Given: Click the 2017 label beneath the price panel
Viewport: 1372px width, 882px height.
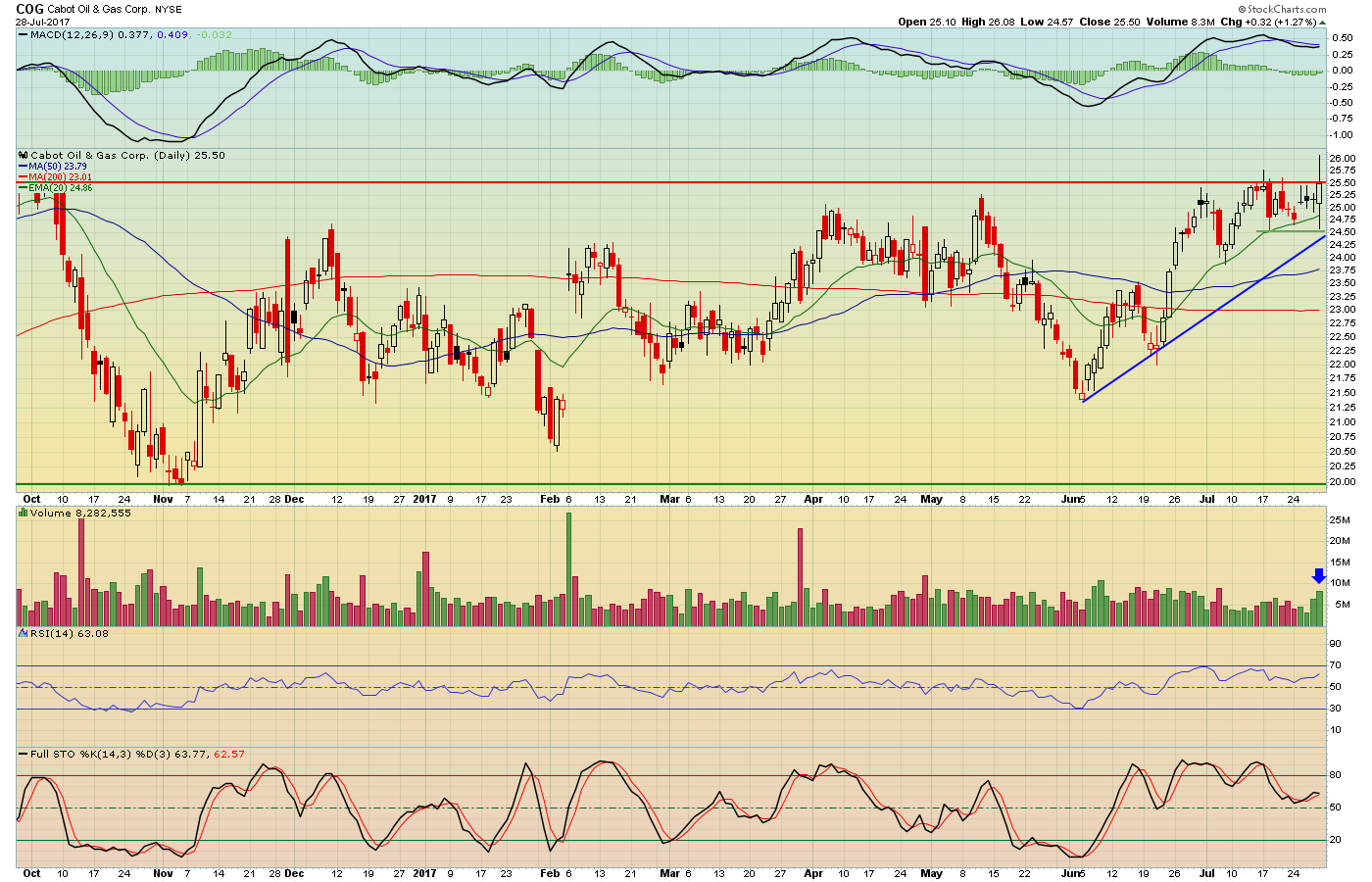Looking at the screenshot, I should tap(424, 499).
